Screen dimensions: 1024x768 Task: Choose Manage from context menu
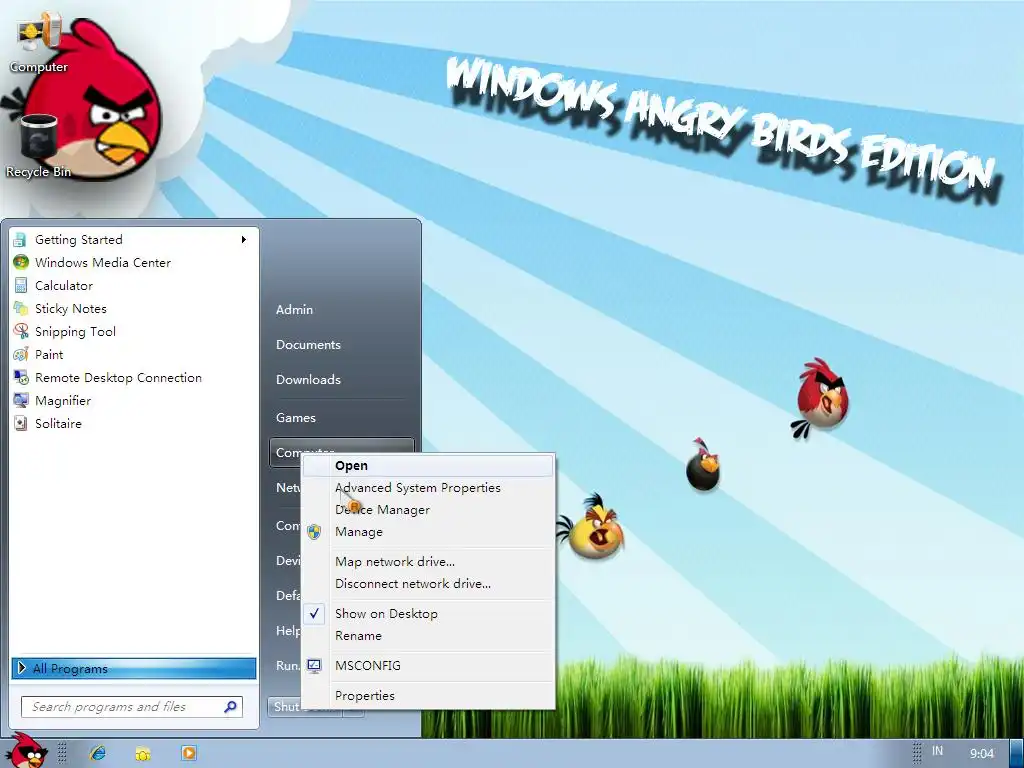coord(428,532)
